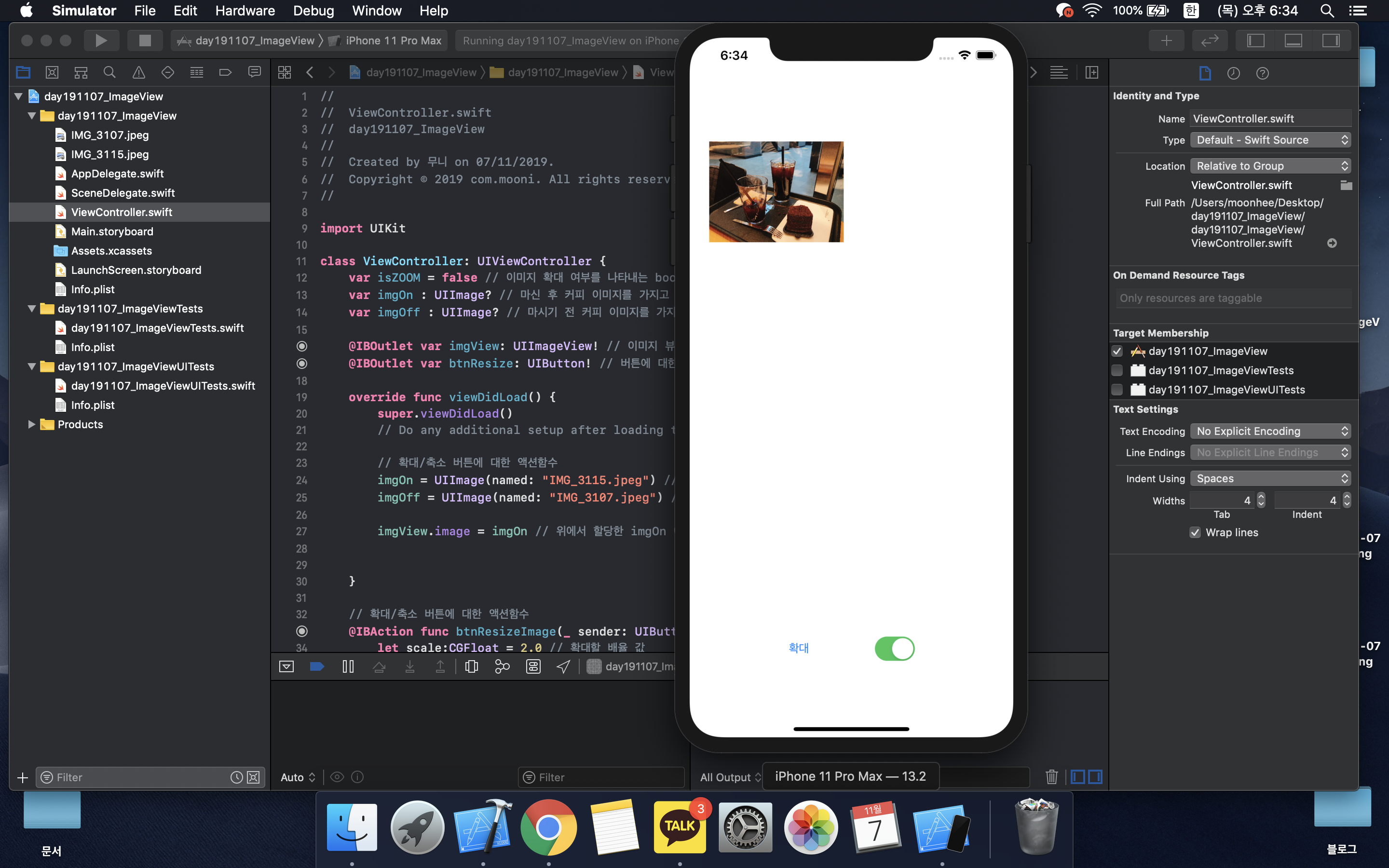Pause program execution in debug bar

coord(348,666)
